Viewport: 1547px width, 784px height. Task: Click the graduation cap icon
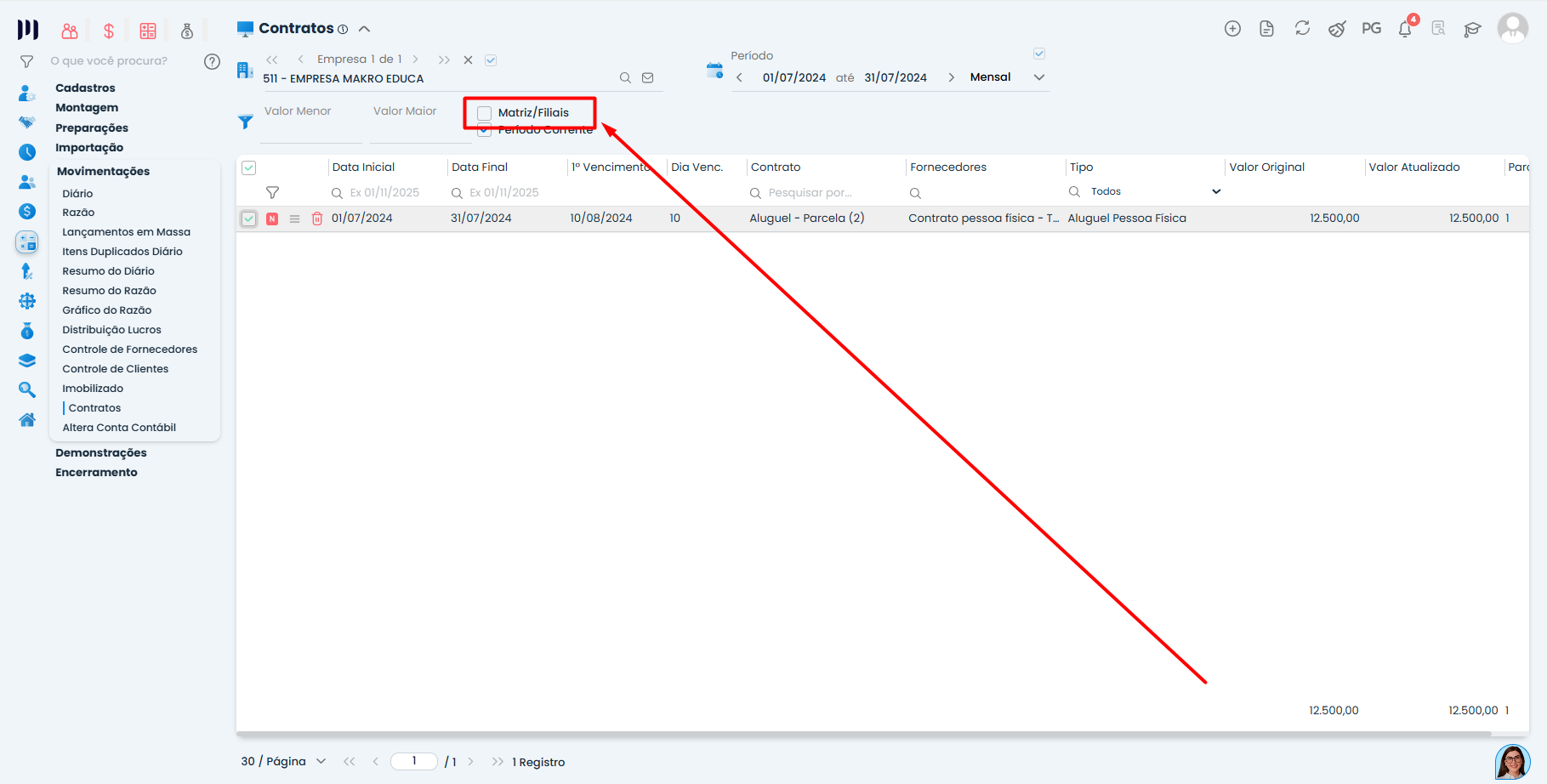[x=1472, y=30]
